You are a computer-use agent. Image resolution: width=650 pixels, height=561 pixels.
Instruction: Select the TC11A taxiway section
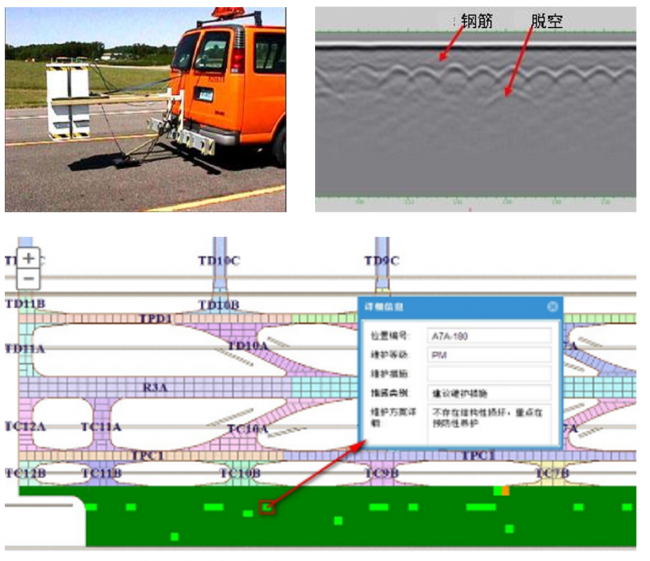(101, 427)
